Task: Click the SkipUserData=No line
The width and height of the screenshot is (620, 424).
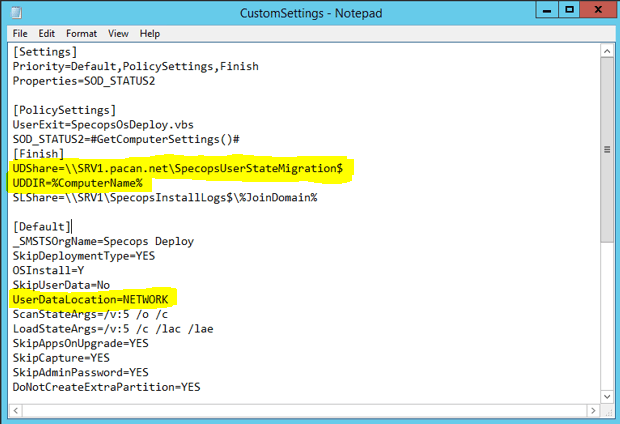Action: click(x=61, y=285)
